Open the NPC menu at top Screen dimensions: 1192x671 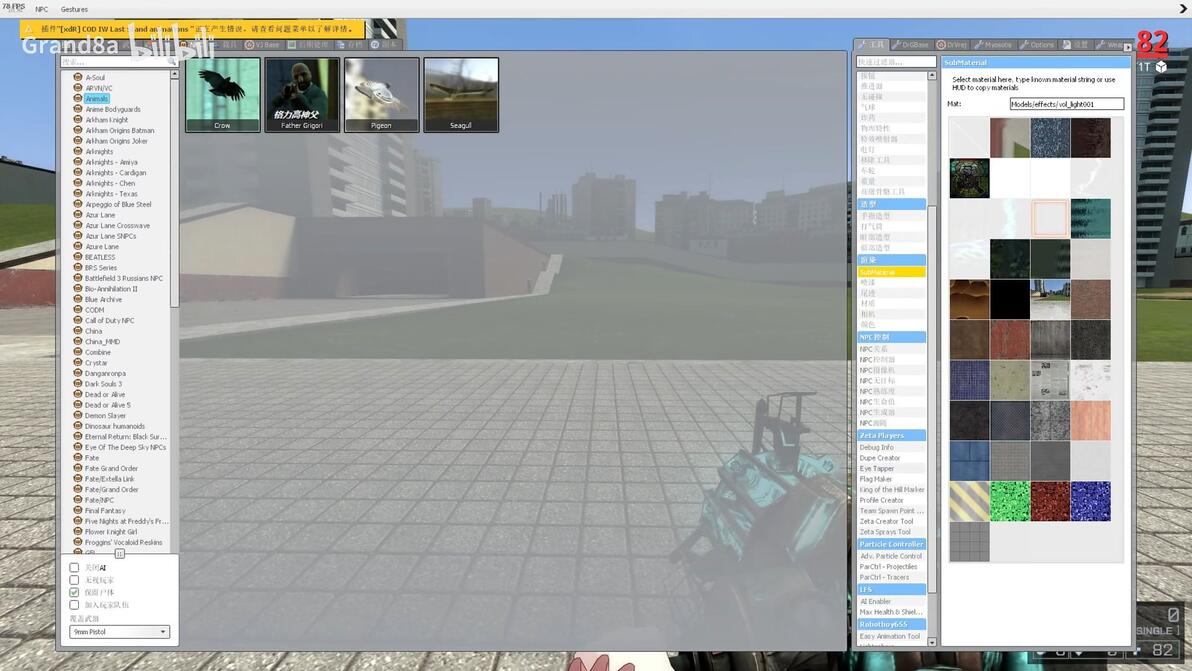point(42,9)
